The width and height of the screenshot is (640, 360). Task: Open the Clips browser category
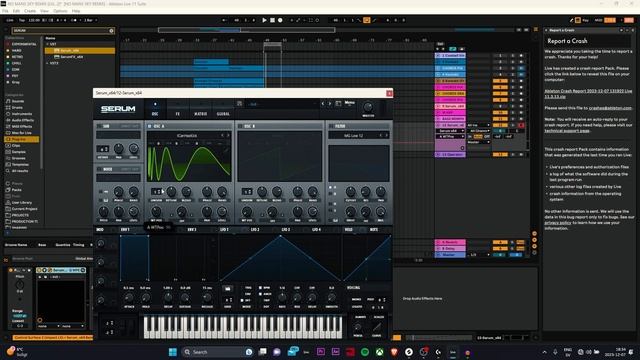click(16, 145)
